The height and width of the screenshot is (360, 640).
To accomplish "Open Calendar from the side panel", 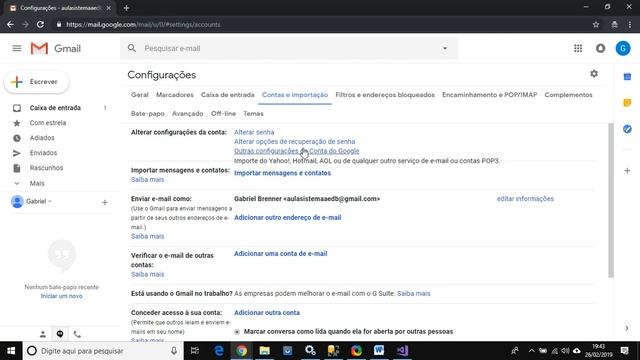I will (x=627, y=77).
